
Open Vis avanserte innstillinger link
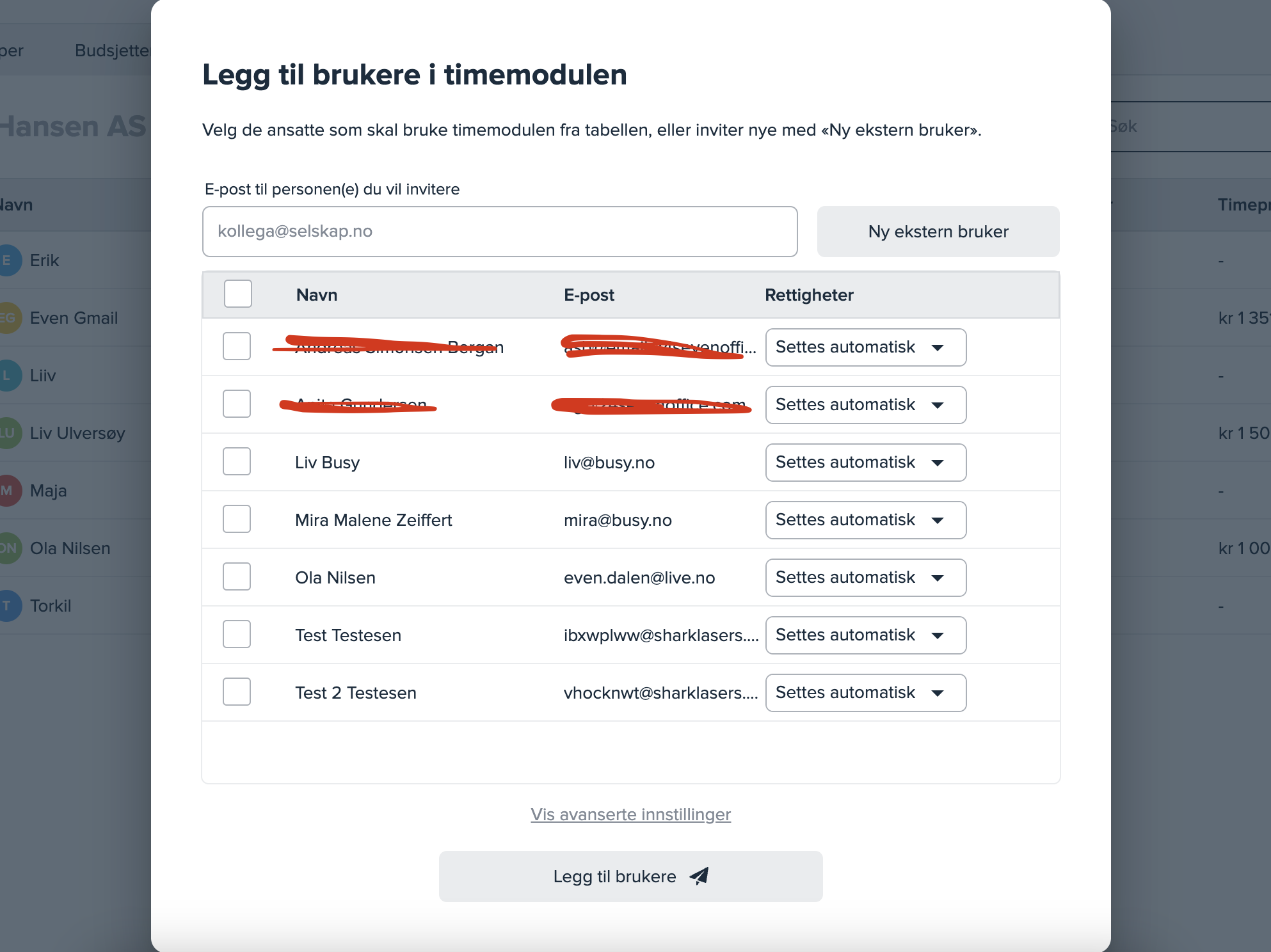point(630,814)
